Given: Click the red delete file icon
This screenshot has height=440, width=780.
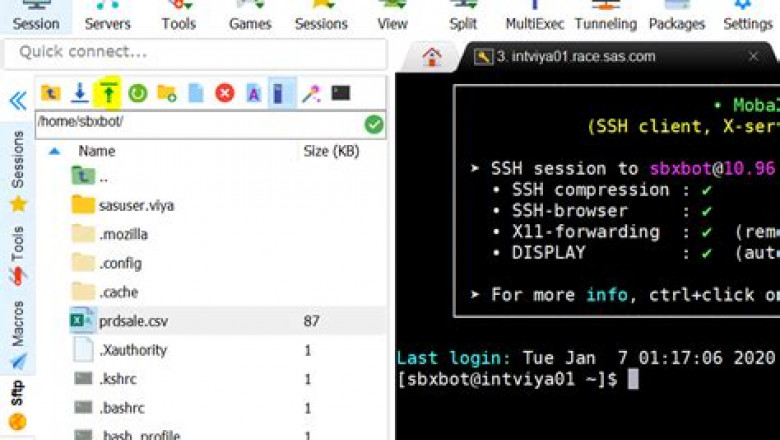Looking at the screenshot, I should tap(225, 93).
